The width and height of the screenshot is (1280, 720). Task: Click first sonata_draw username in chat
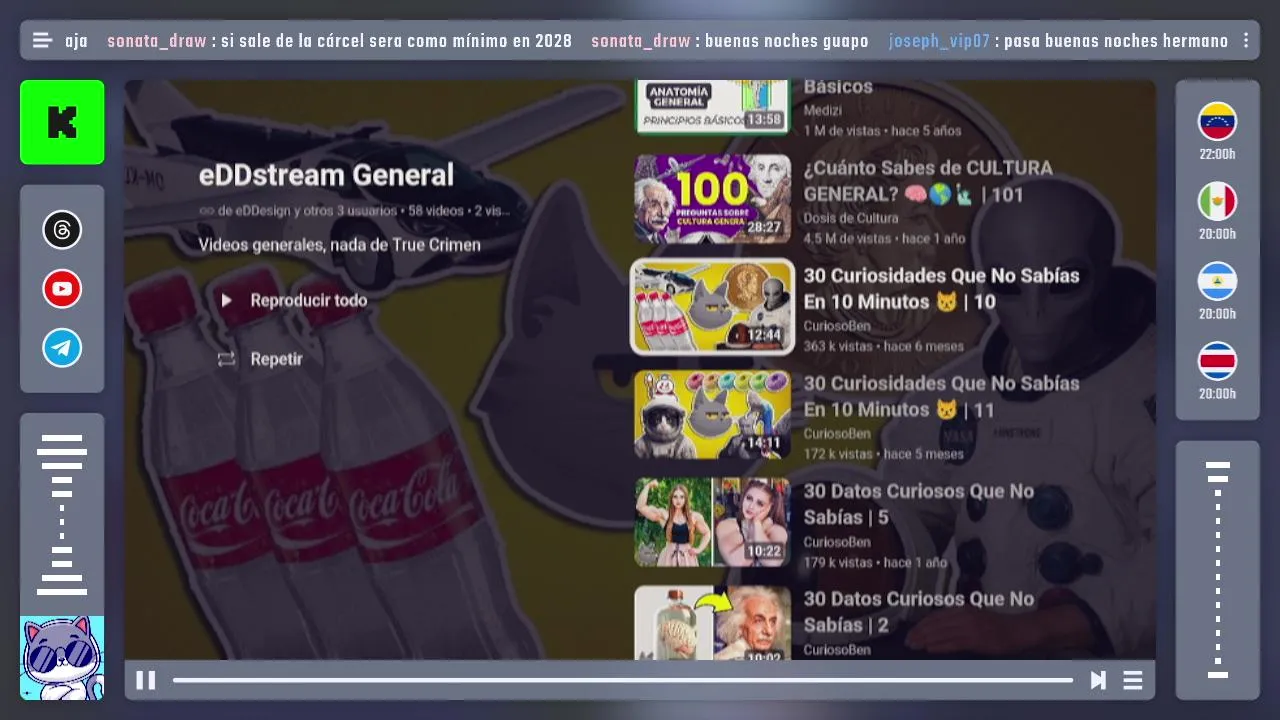(157, 41)
